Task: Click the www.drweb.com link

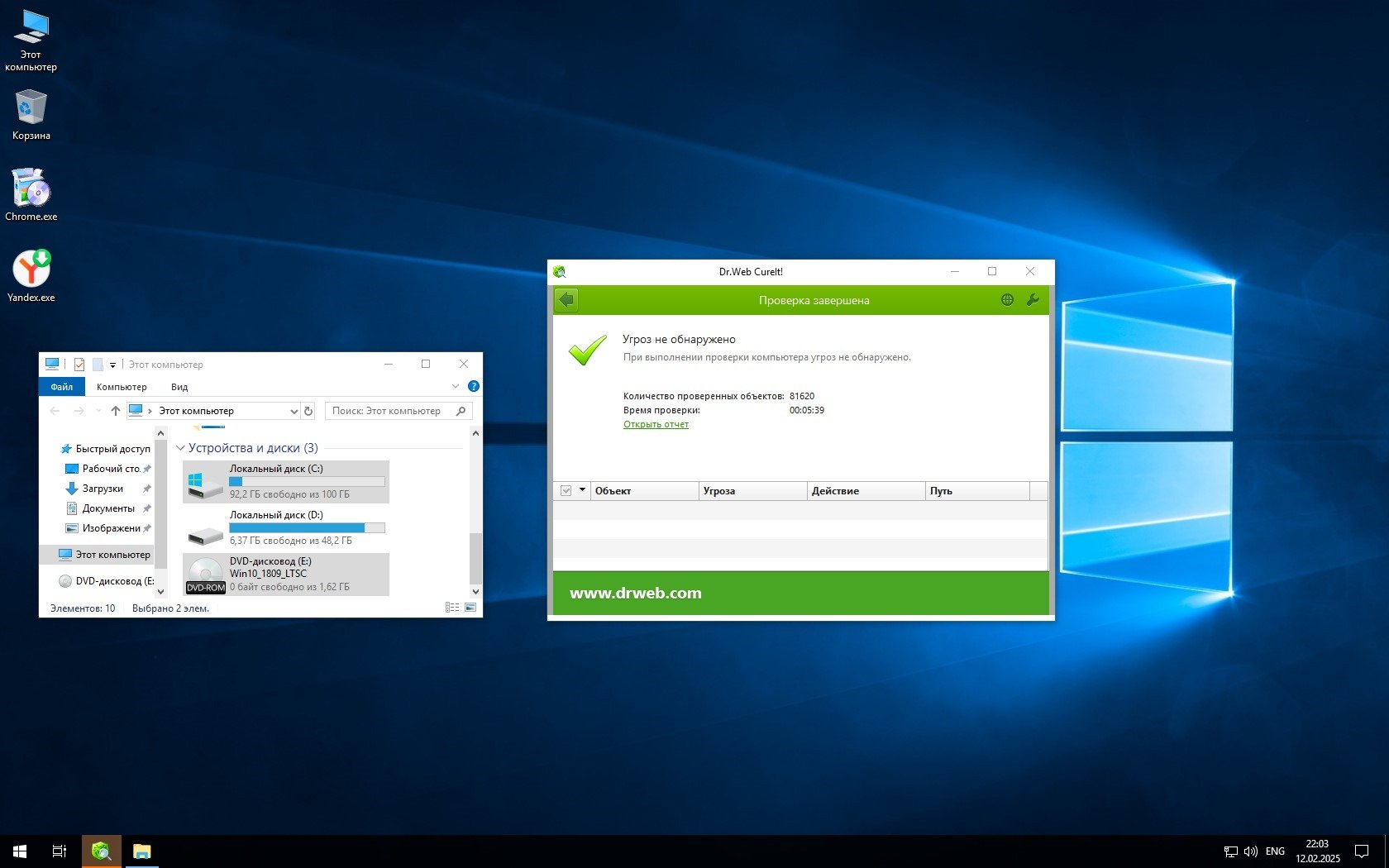Action: click(635, 593)
